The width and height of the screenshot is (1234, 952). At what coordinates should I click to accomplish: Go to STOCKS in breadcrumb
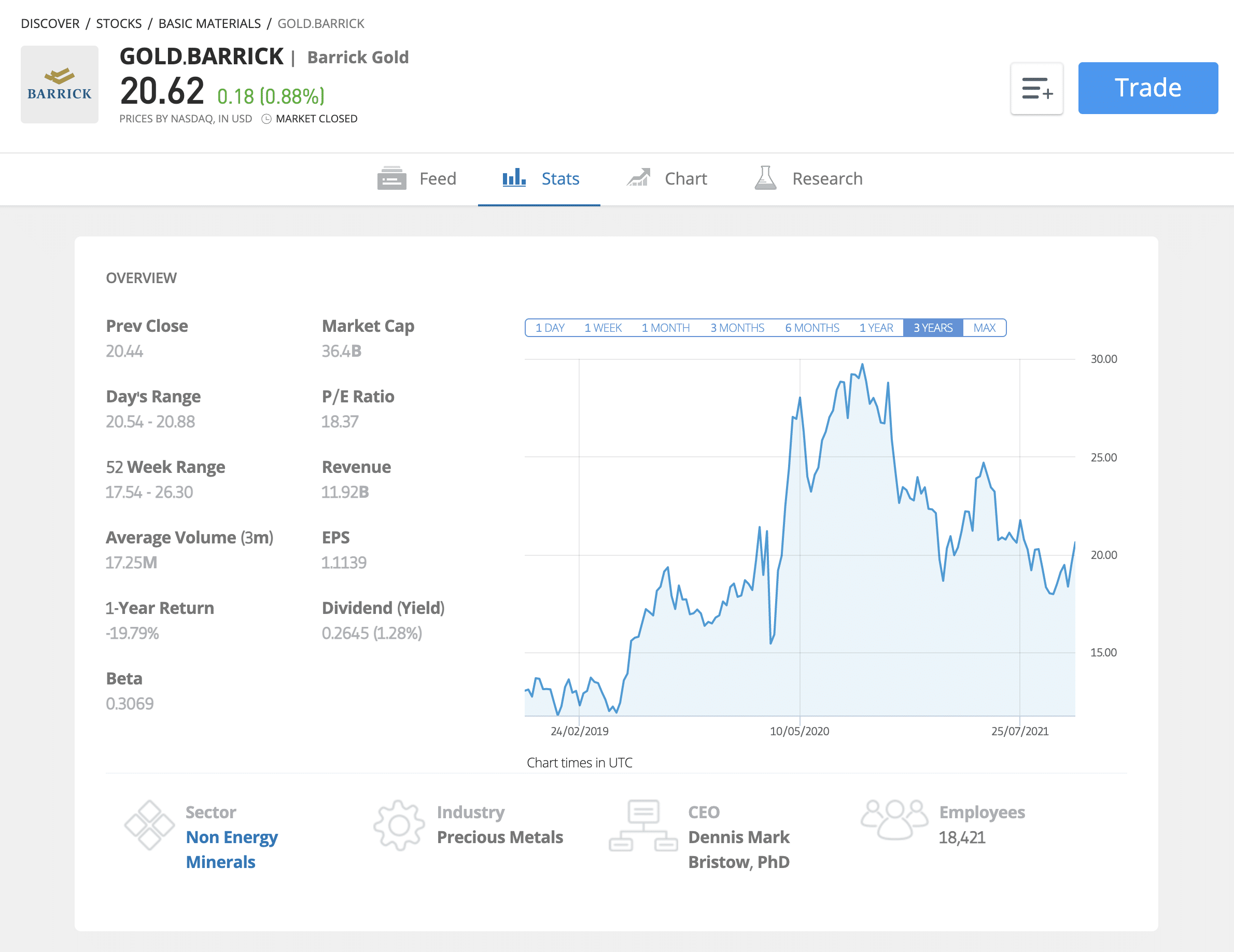(x=119, y=24)
